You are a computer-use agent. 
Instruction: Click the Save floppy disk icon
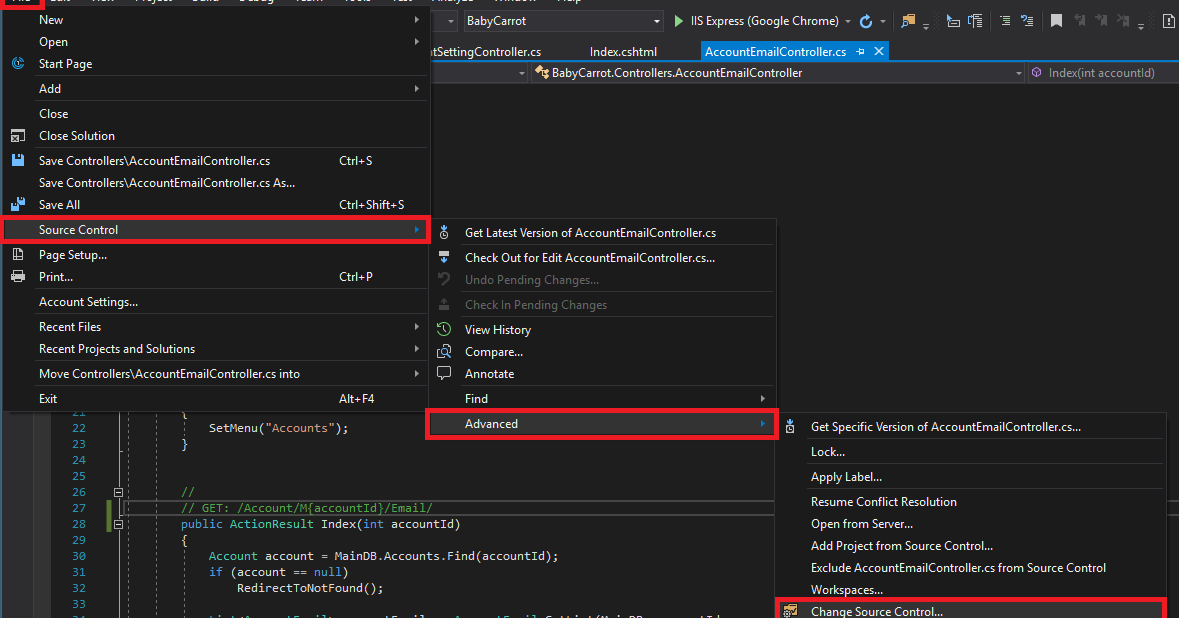(x=18, y=161)
